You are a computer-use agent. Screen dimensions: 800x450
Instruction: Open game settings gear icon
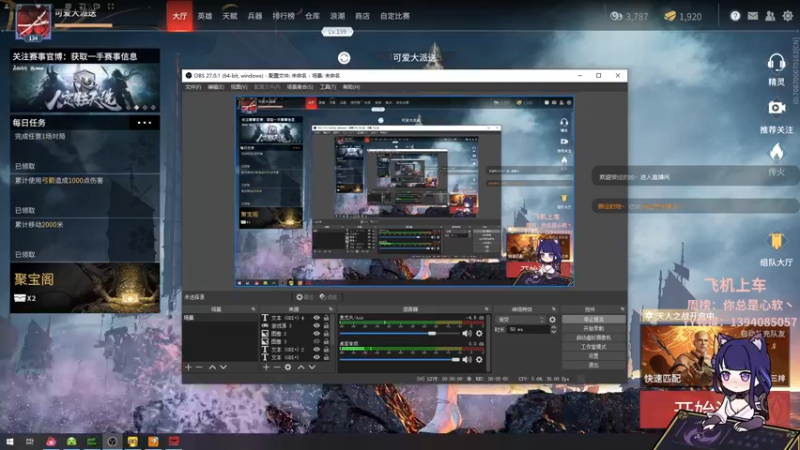788,16
